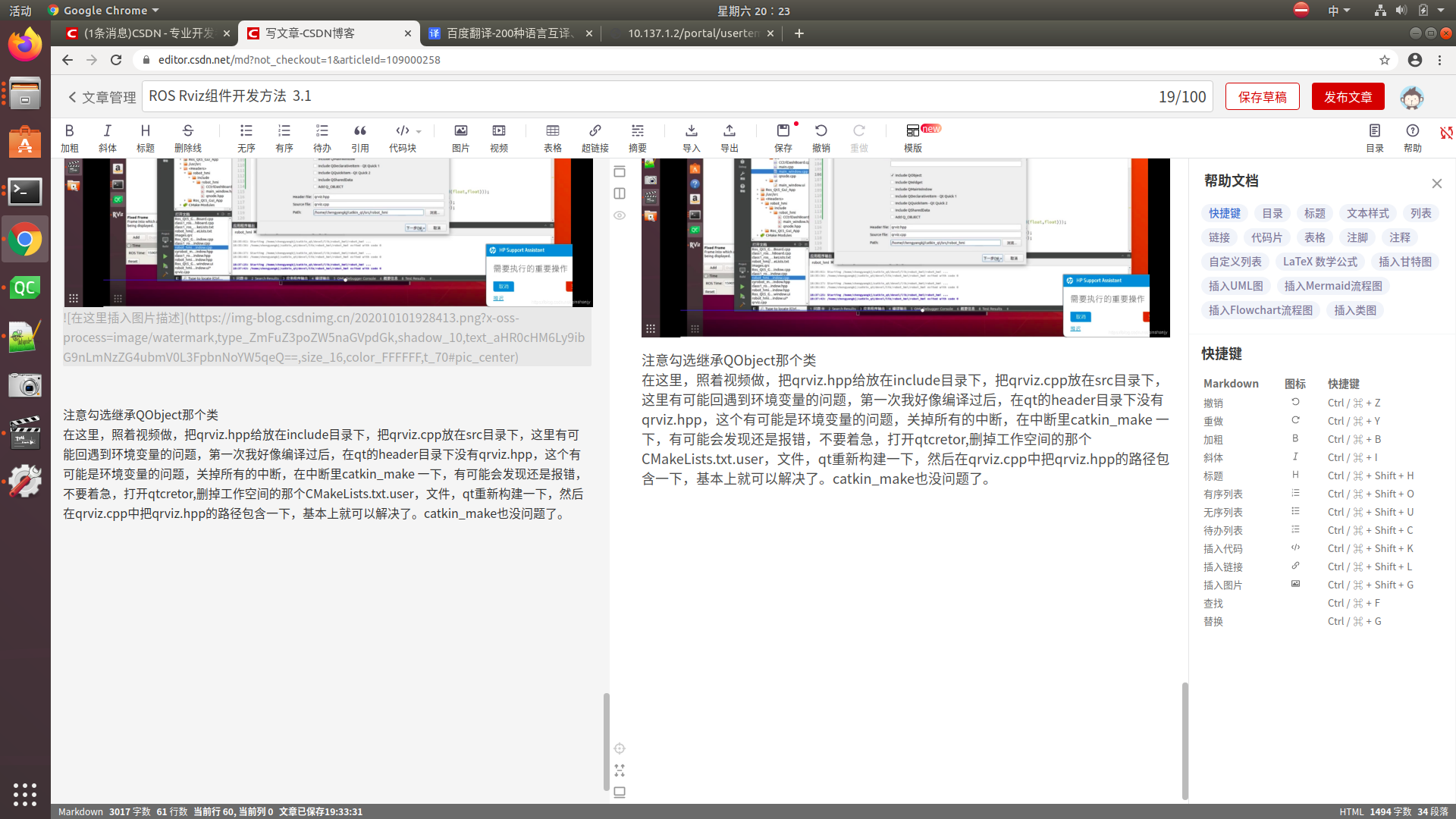
Task: Open the system tray power menu arrow
Action: click(x=1441, y=11)
